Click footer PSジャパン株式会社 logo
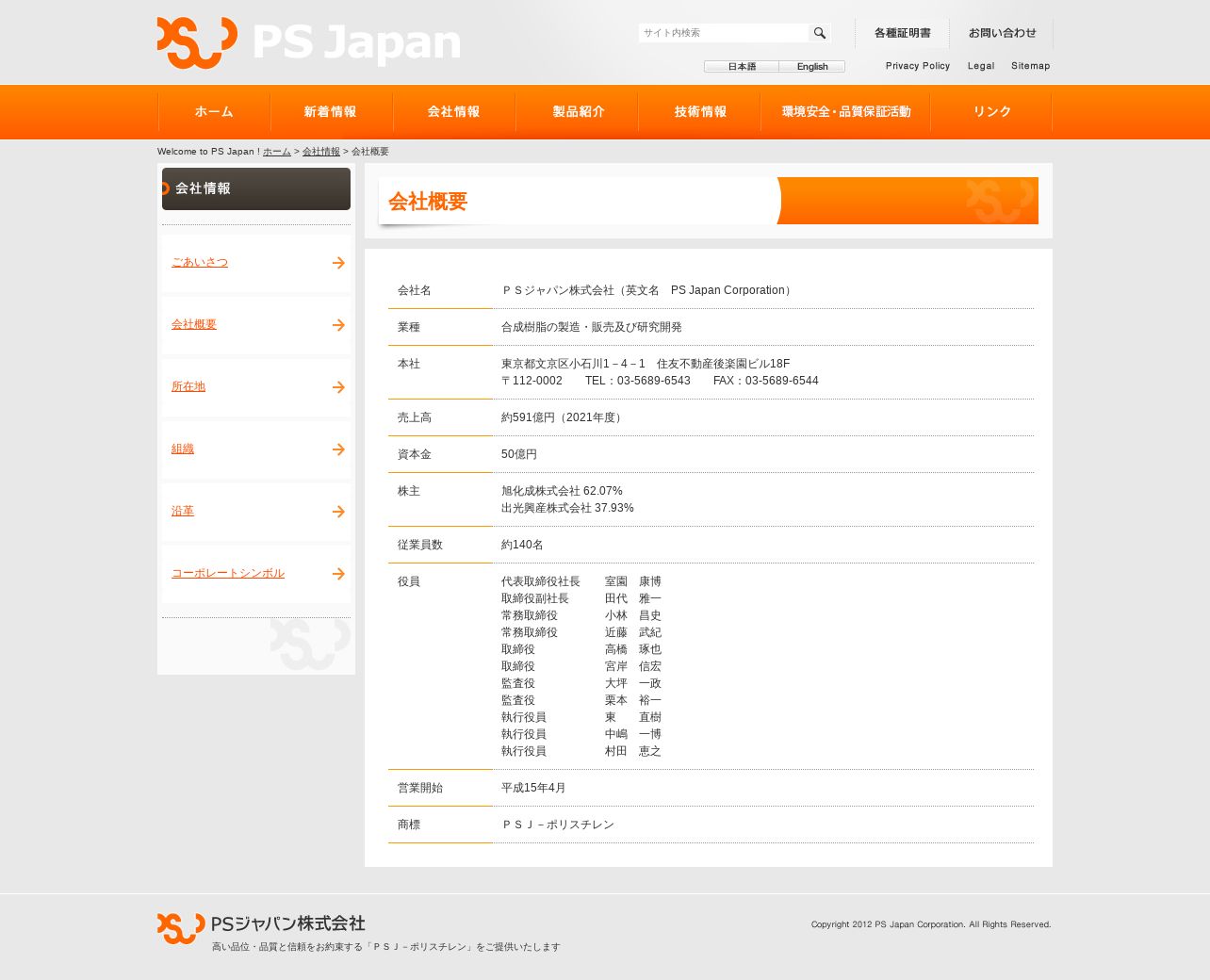 (261, 927)
